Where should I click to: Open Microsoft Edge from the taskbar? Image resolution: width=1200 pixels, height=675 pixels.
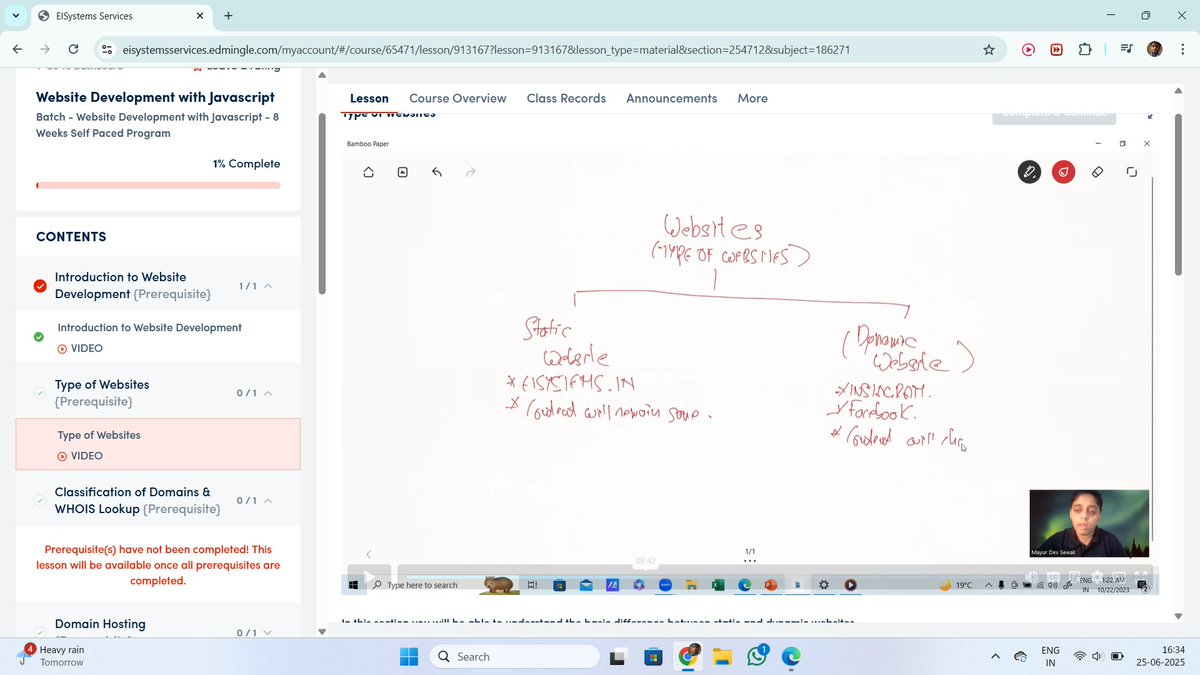tap(791, 656)
